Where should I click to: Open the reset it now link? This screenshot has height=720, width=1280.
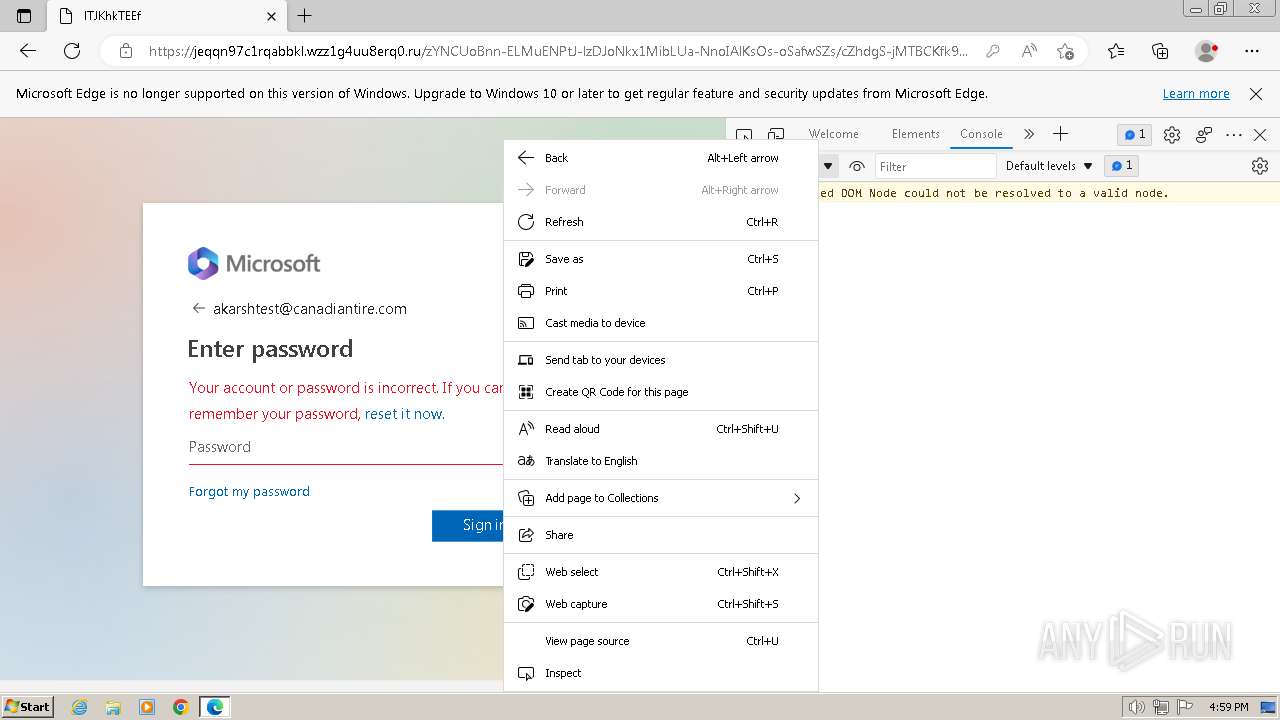click(404, 414)
